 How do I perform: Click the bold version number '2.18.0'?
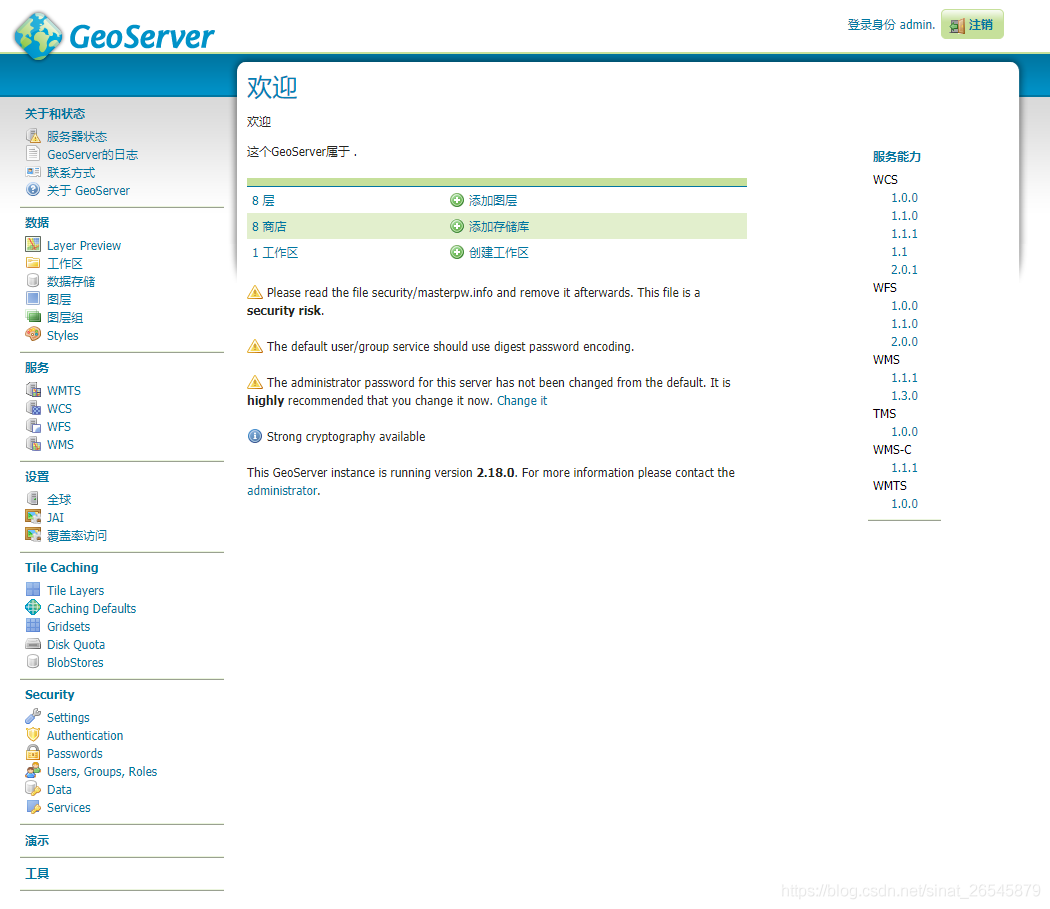[x=496, y=472]
